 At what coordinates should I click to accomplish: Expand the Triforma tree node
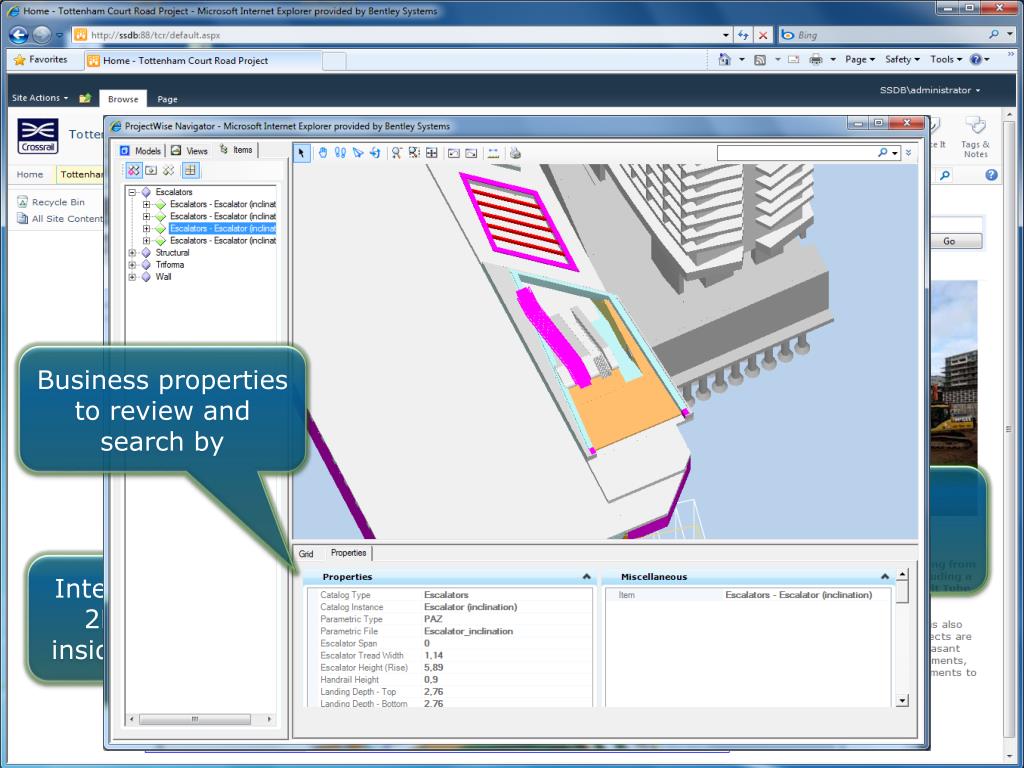(133, 265)
